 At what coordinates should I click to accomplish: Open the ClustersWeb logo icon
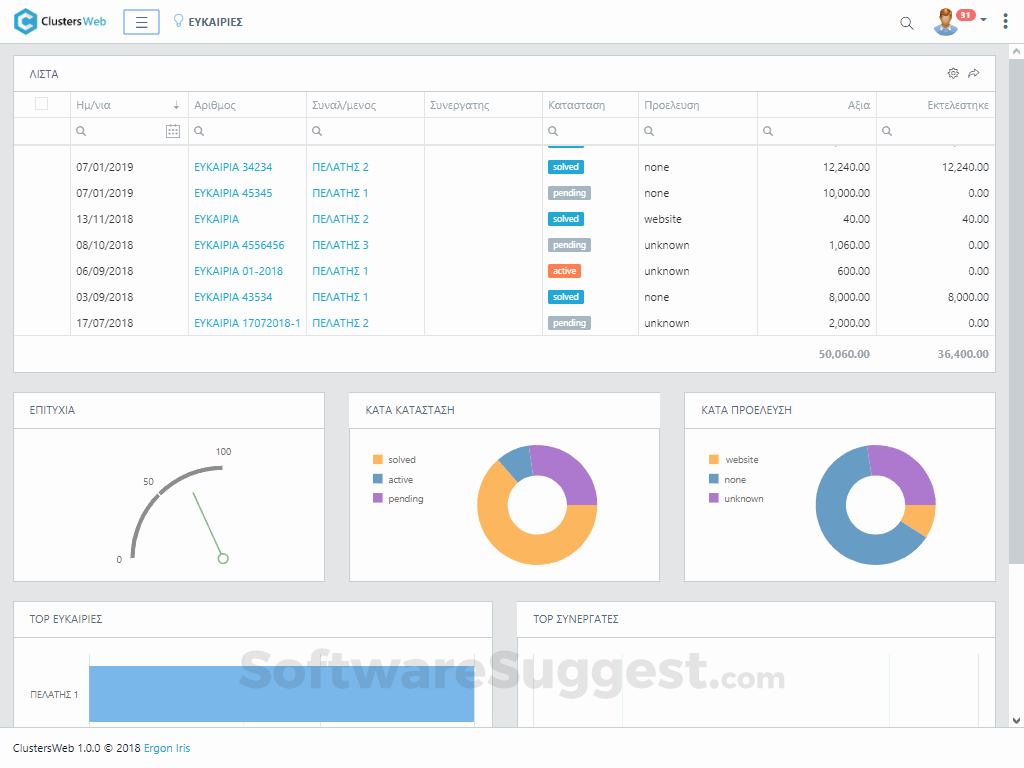click(28, 21)
